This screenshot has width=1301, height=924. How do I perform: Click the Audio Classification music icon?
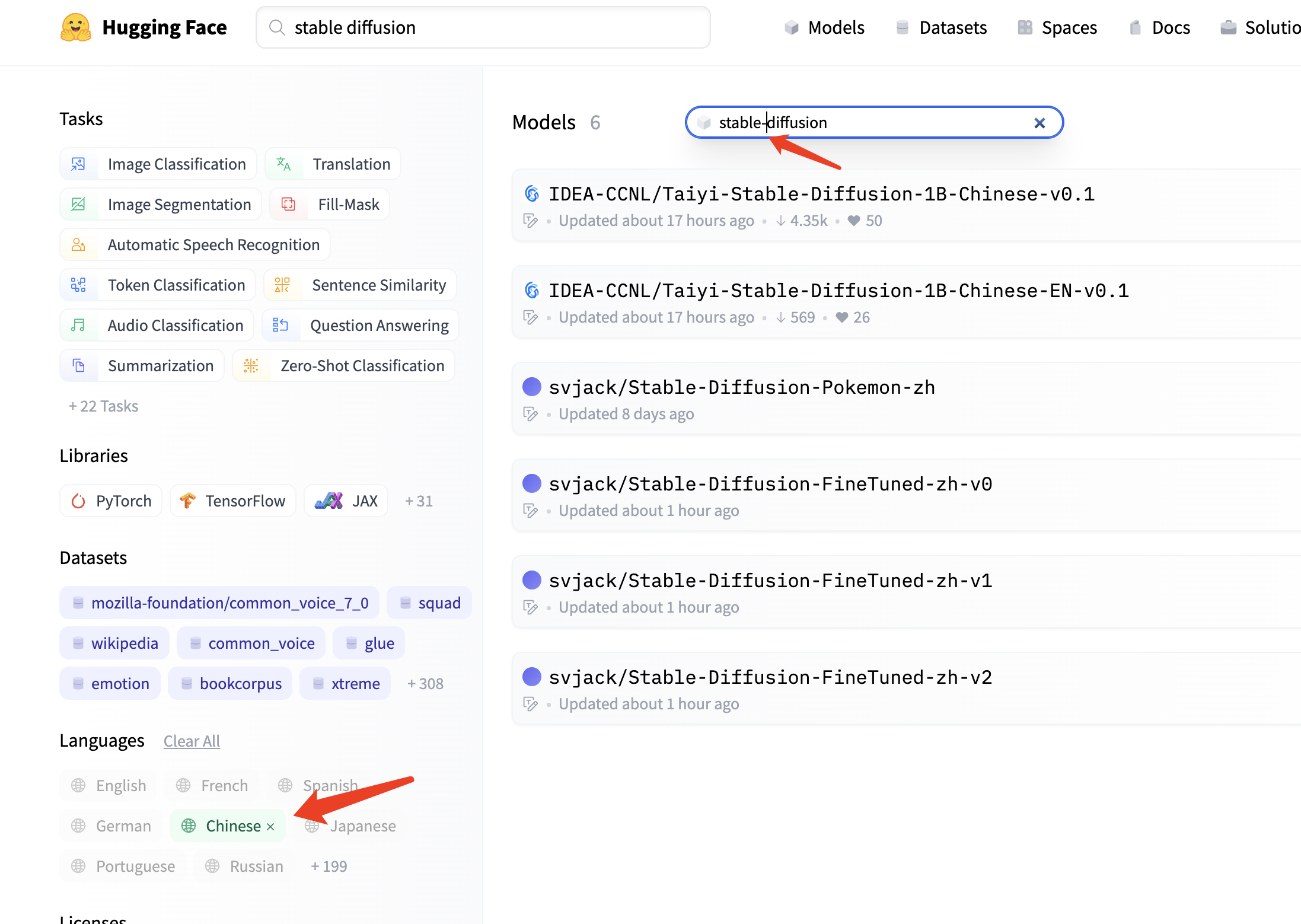pos(78,326)
